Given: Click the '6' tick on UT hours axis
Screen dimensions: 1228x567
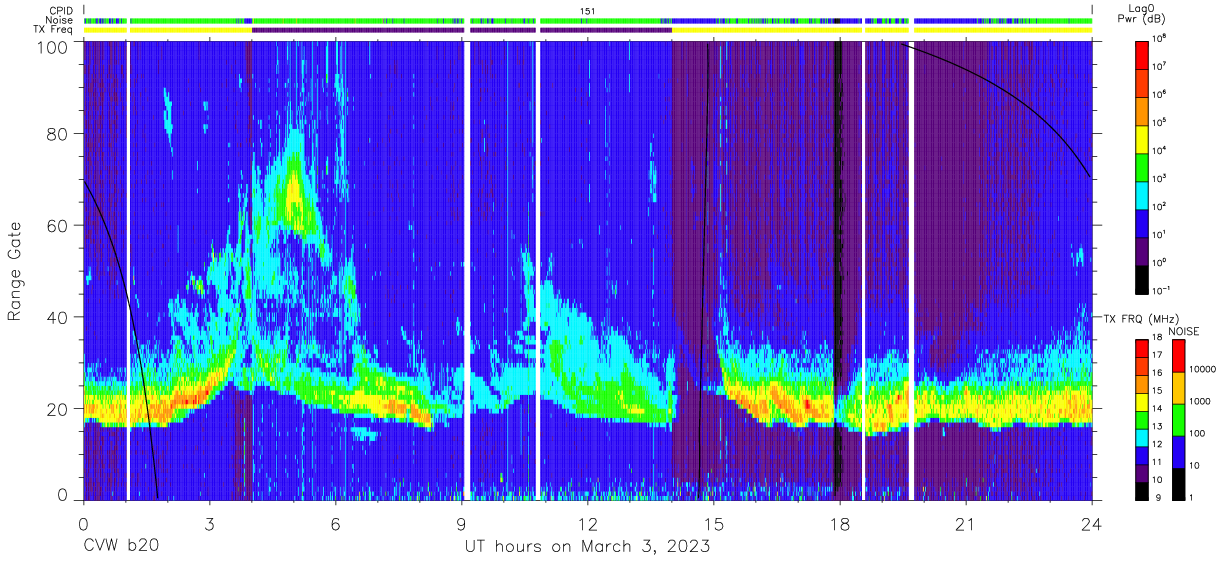Looking at the screenshot, I should [335, 523].
